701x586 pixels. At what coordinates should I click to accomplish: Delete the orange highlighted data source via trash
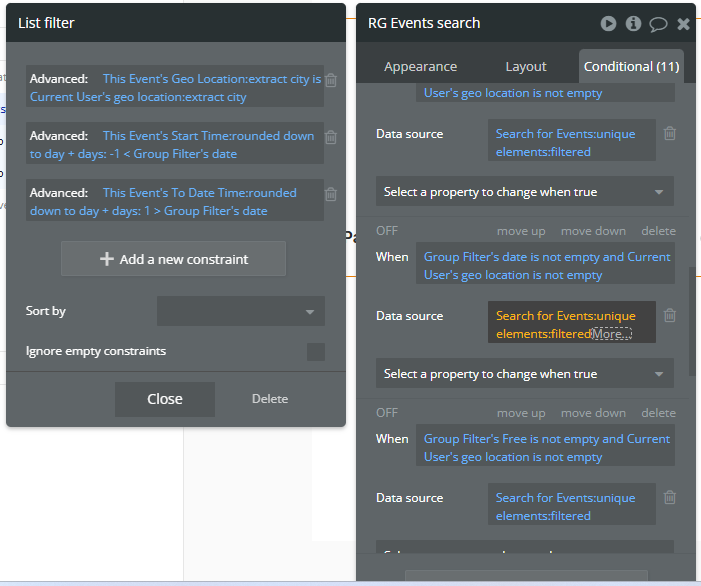(x=670, y=316)
